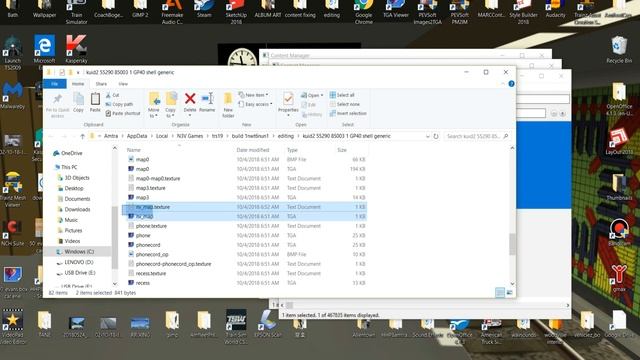The width and height of the screenshot is (640, 360).
Task: Switch to the Share ribbon tab
Action: (x=101, y=84)
